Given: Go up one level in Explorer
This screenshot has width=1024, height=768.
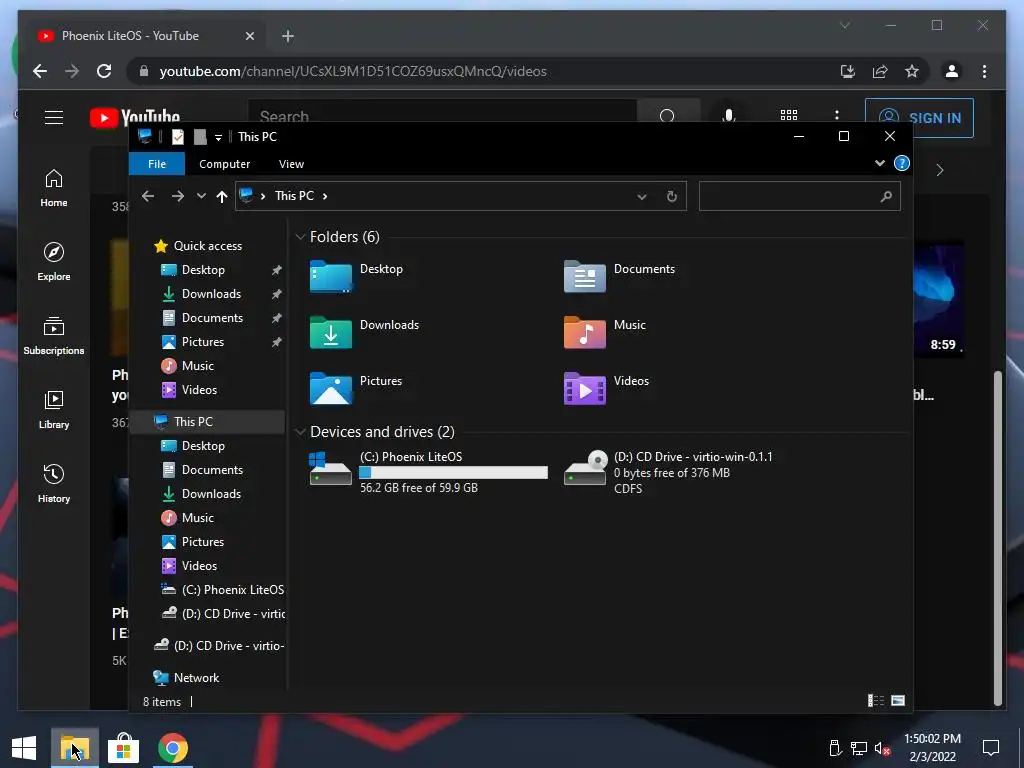Looking at the screenshot, I should pos(222,196).
